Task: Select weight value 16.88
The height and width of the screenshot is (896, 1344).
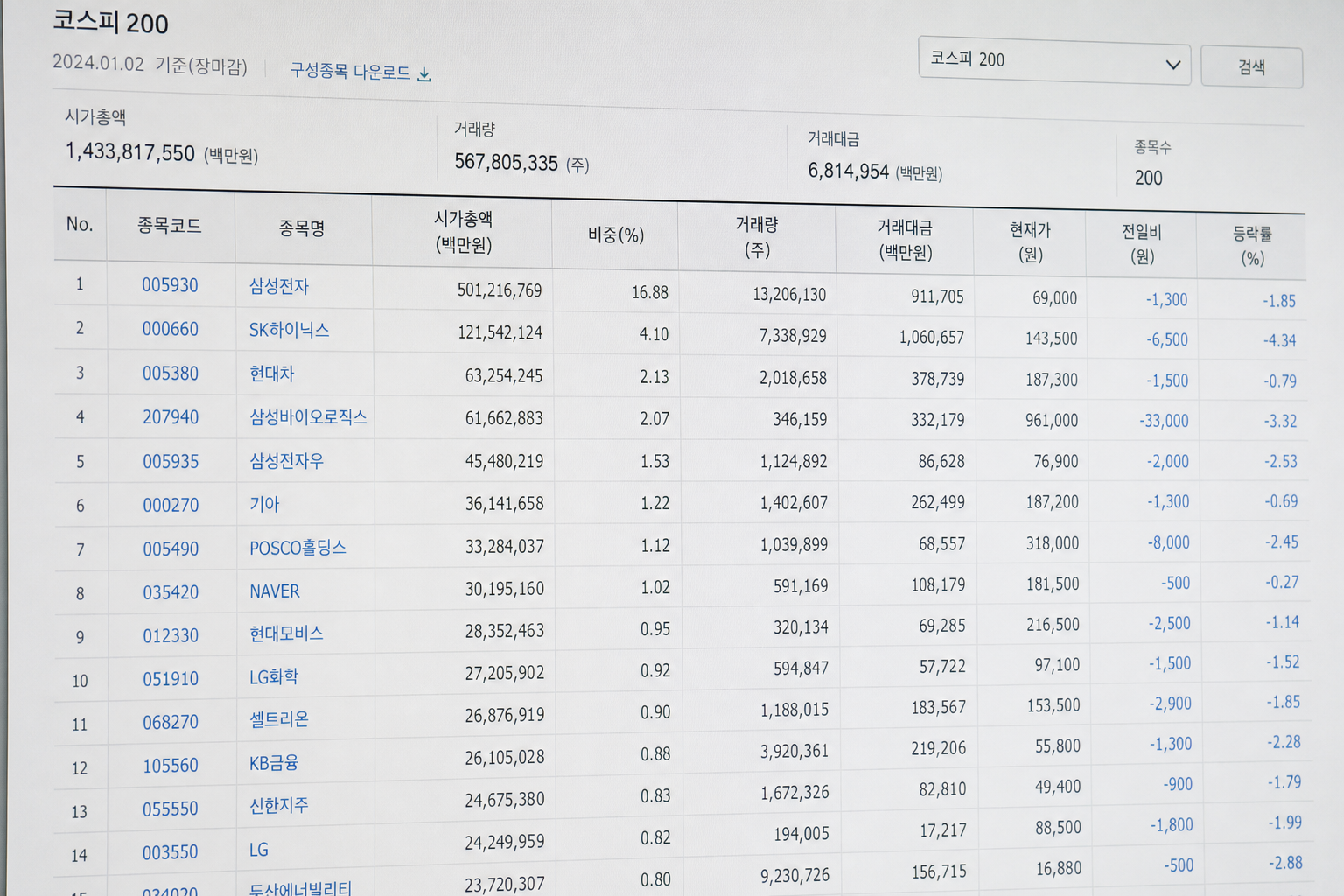Action: tap(650, 292)
